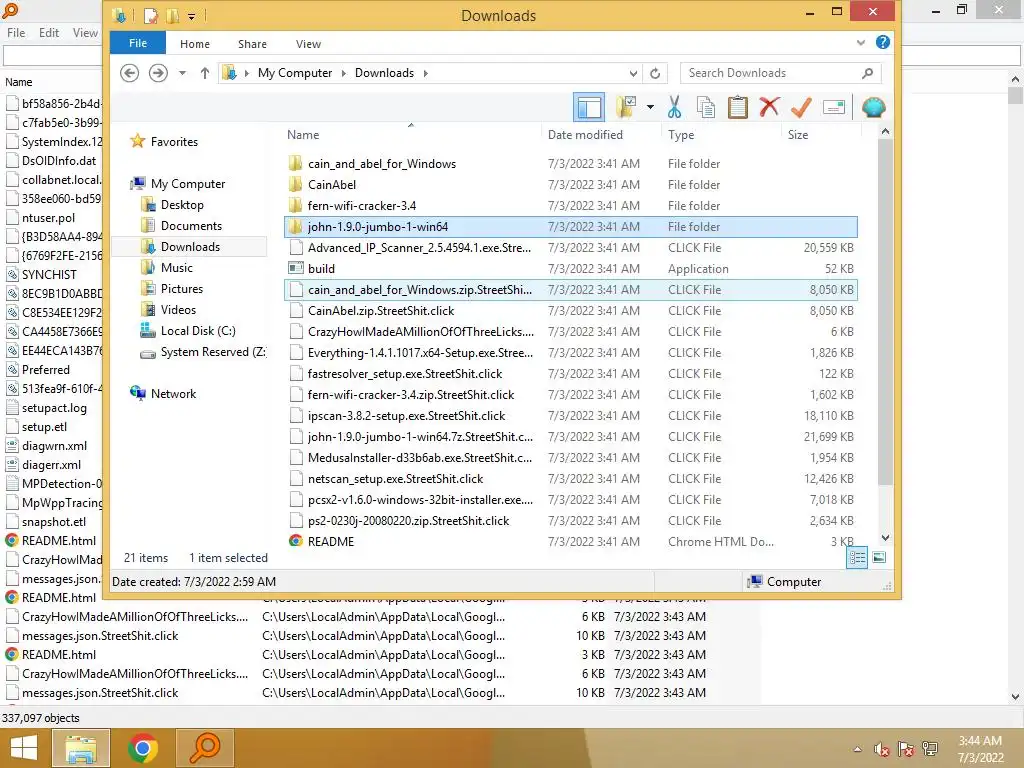Expand the Downloads breadcrumb chevron
This screenshot has width=1024, height=768.
pos(425,73)
